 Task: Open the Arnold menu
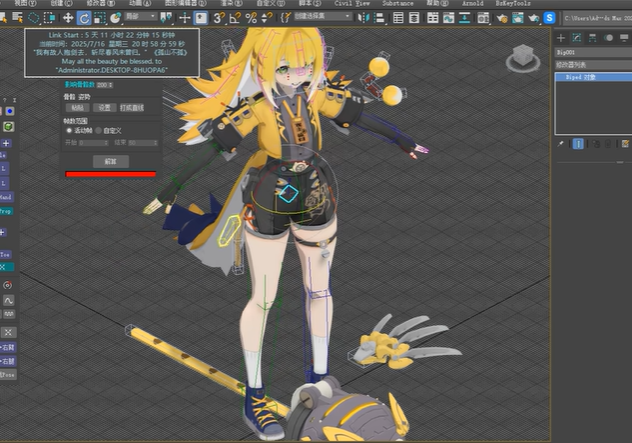click(x=472, y=3)
